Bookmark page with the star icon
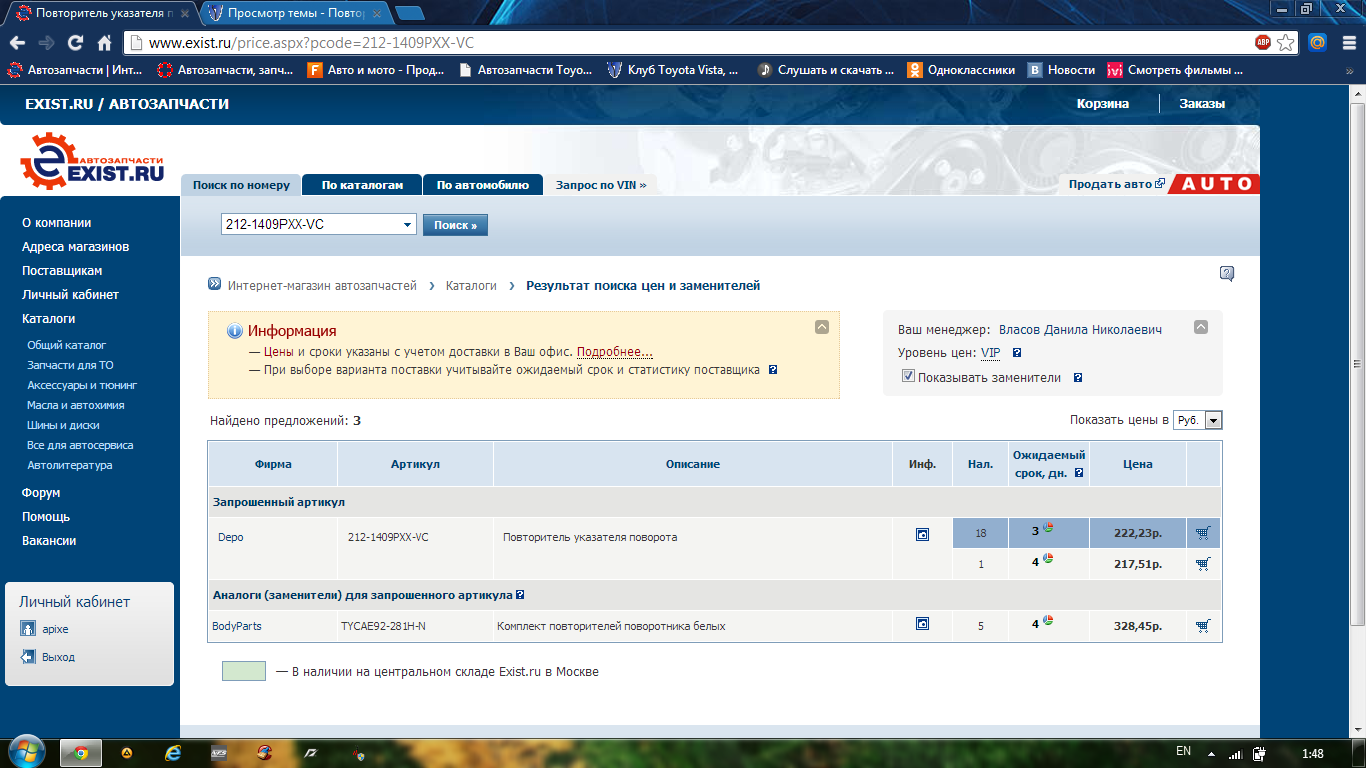The image size is (1366, 768). point(1286,42)
